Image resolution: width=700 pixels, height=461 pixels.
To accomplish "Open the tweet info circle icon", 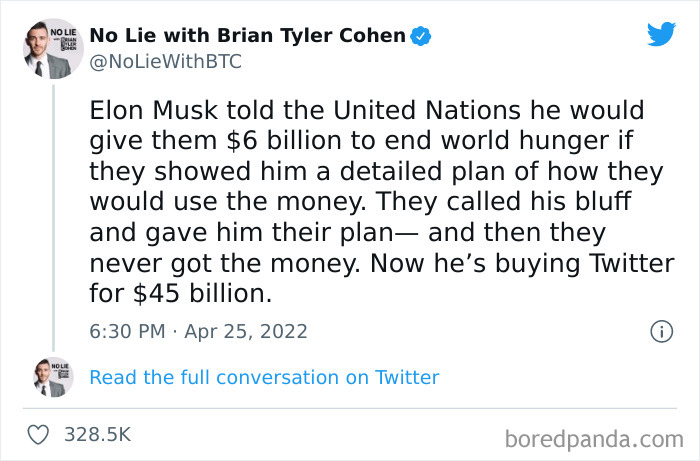I will [660, 331].
